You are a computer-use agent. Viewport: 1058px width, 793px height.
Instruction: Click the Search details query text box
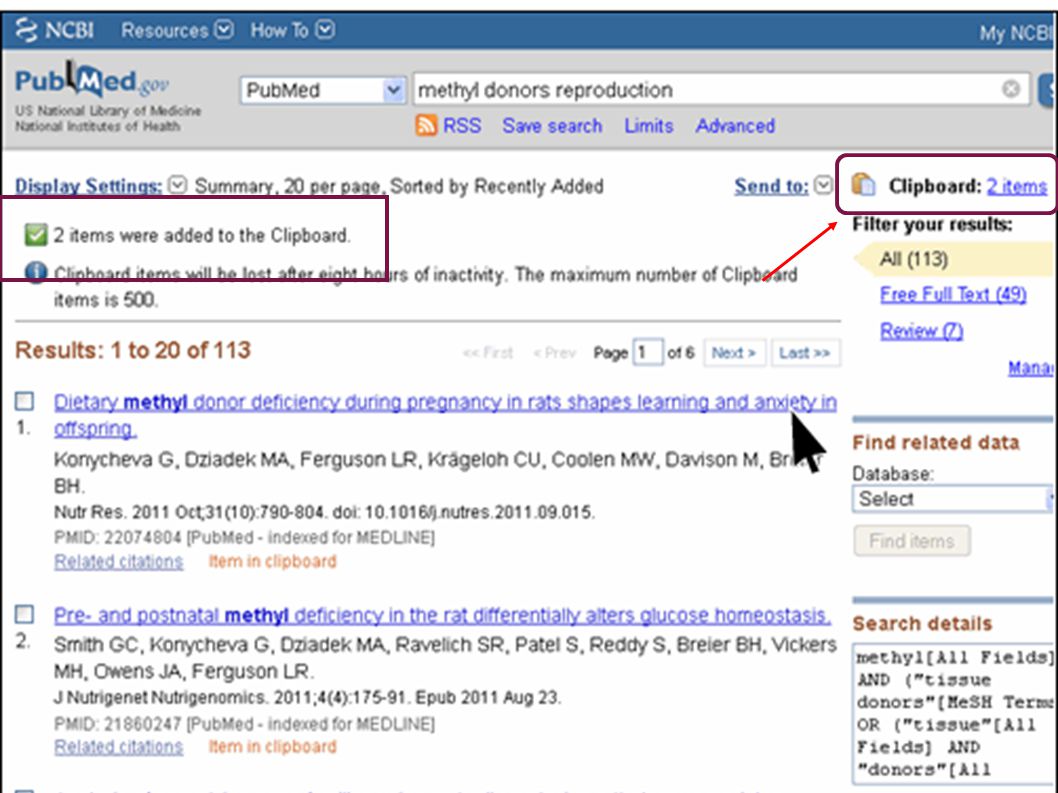pyautogui.click(x=953, y=713)
